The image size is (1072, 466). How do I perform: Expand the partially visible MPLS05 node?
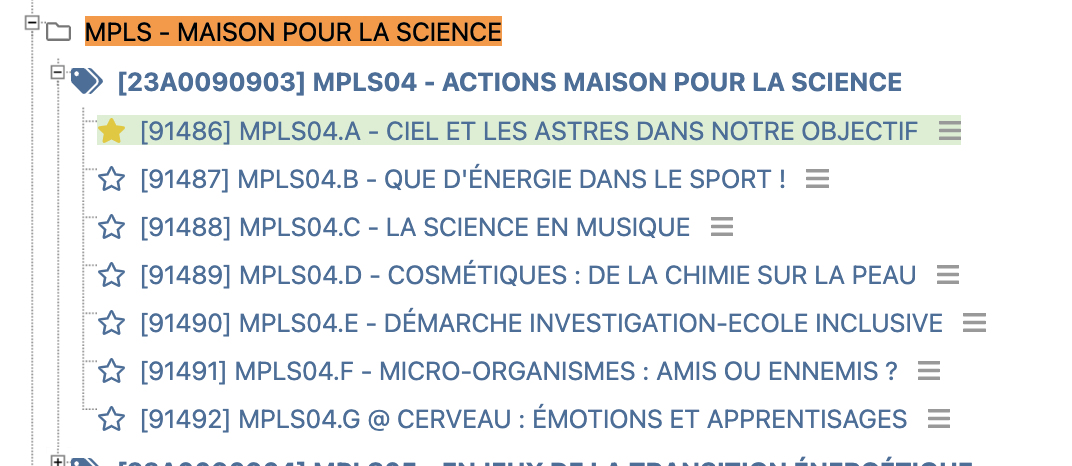click(58, 462)
